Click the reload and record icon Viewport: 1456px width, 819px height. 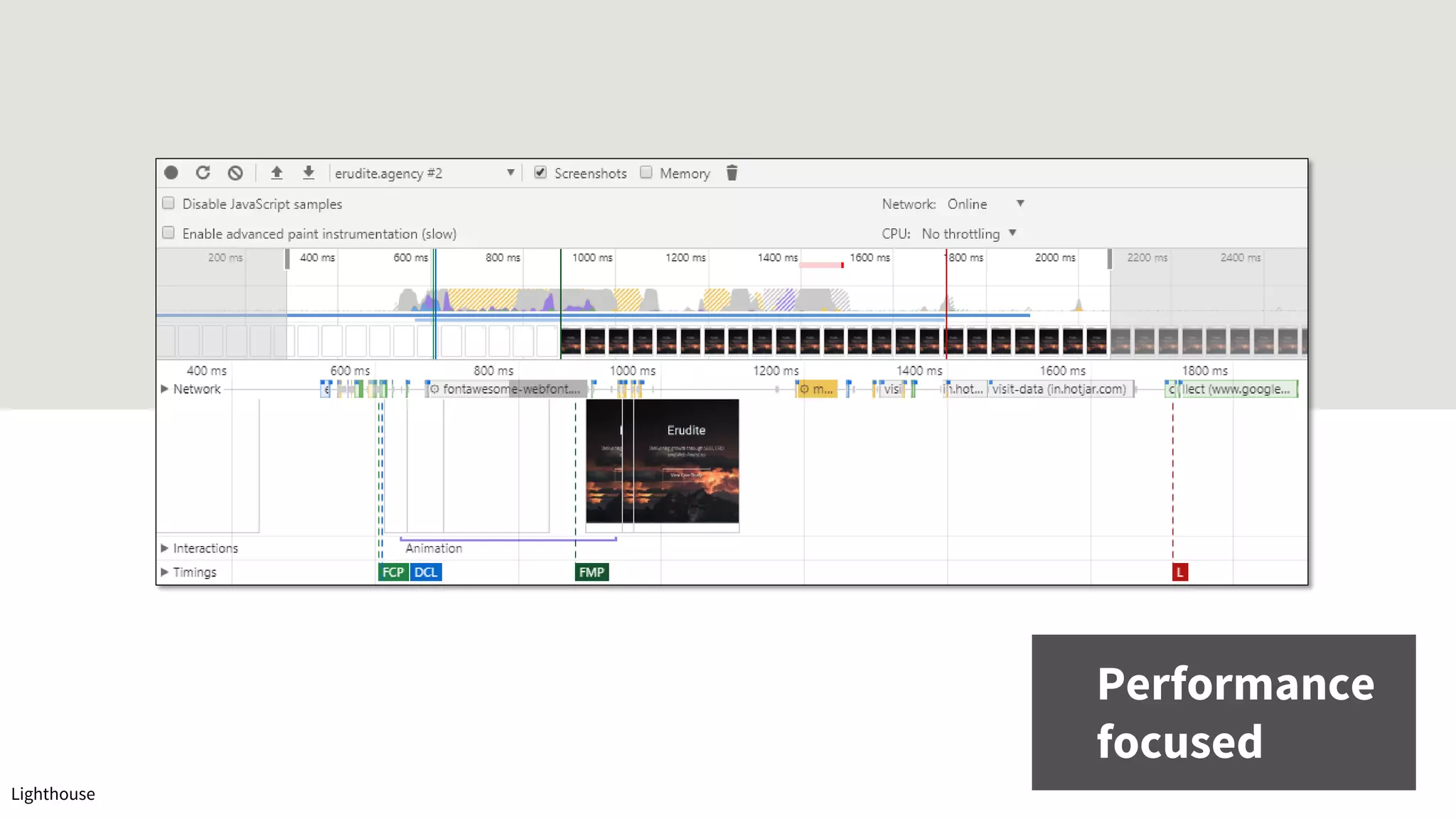pos(203,173)
